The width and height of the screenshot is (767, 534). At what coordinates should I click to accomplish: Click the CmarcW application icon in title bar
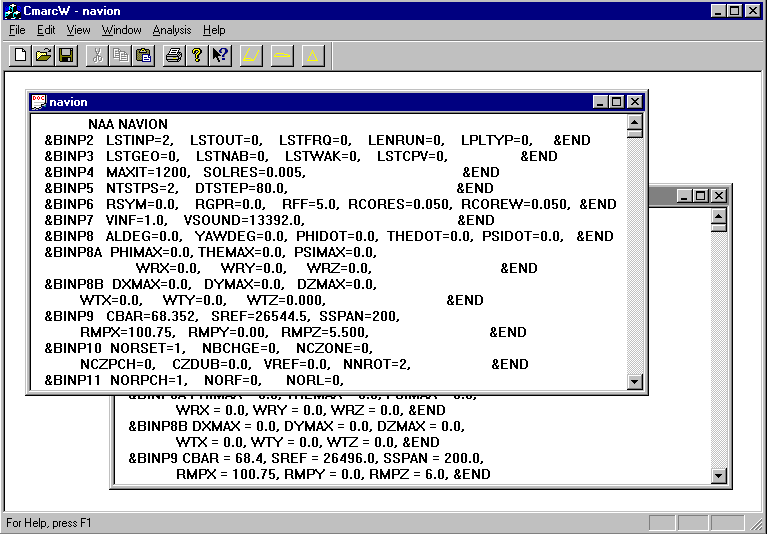tap(11, 11)
